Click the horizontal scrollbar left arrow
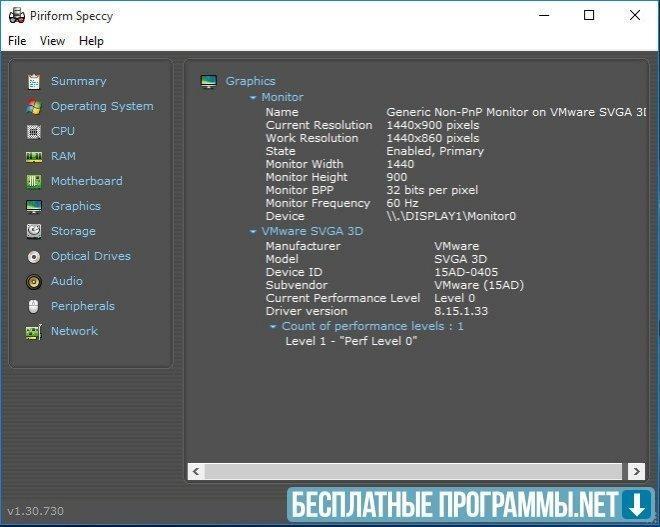 pos(196,471)
